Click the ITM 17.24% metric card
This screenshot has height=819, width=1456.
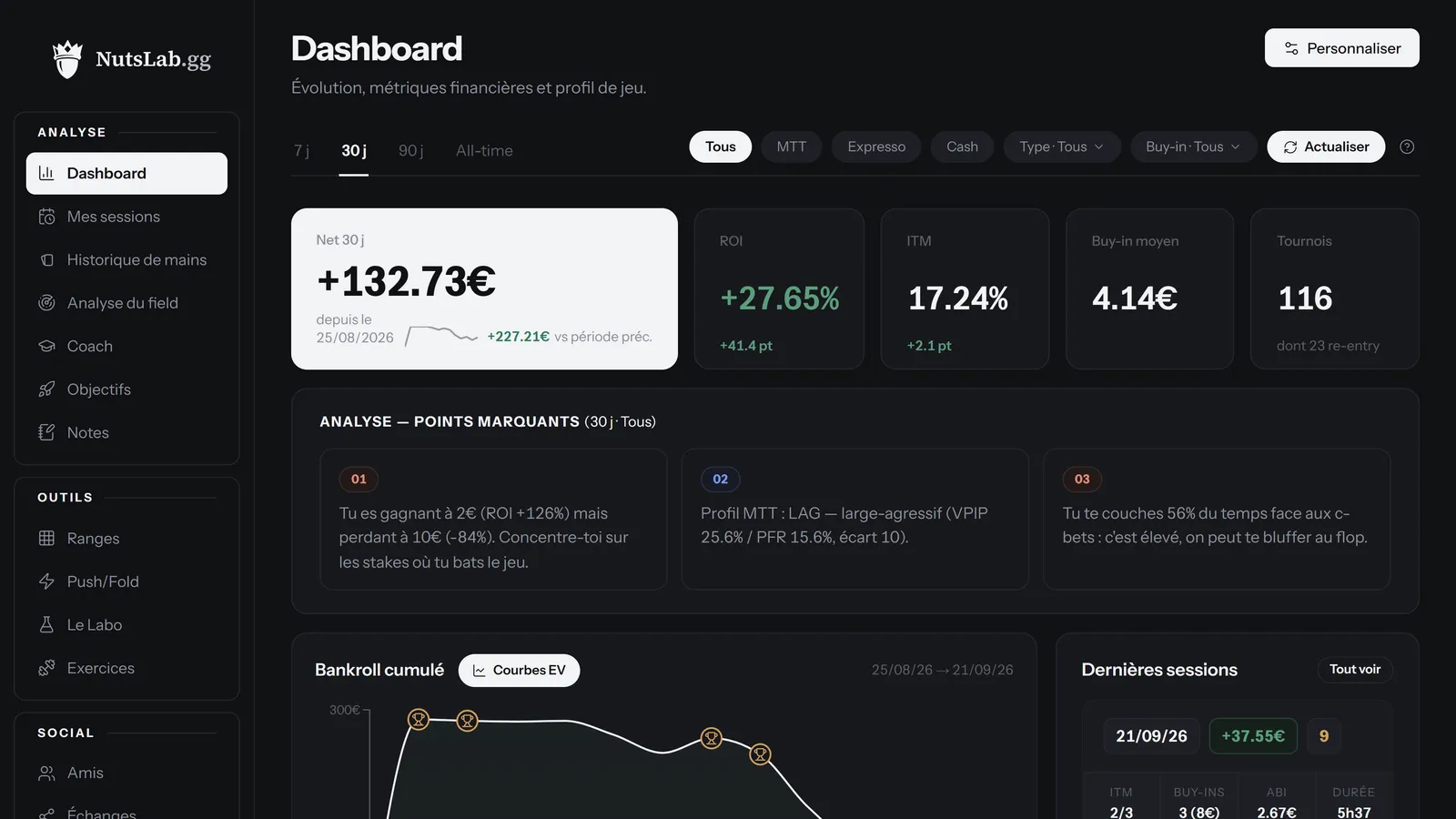pyautogui.click(x=965, y=288)
